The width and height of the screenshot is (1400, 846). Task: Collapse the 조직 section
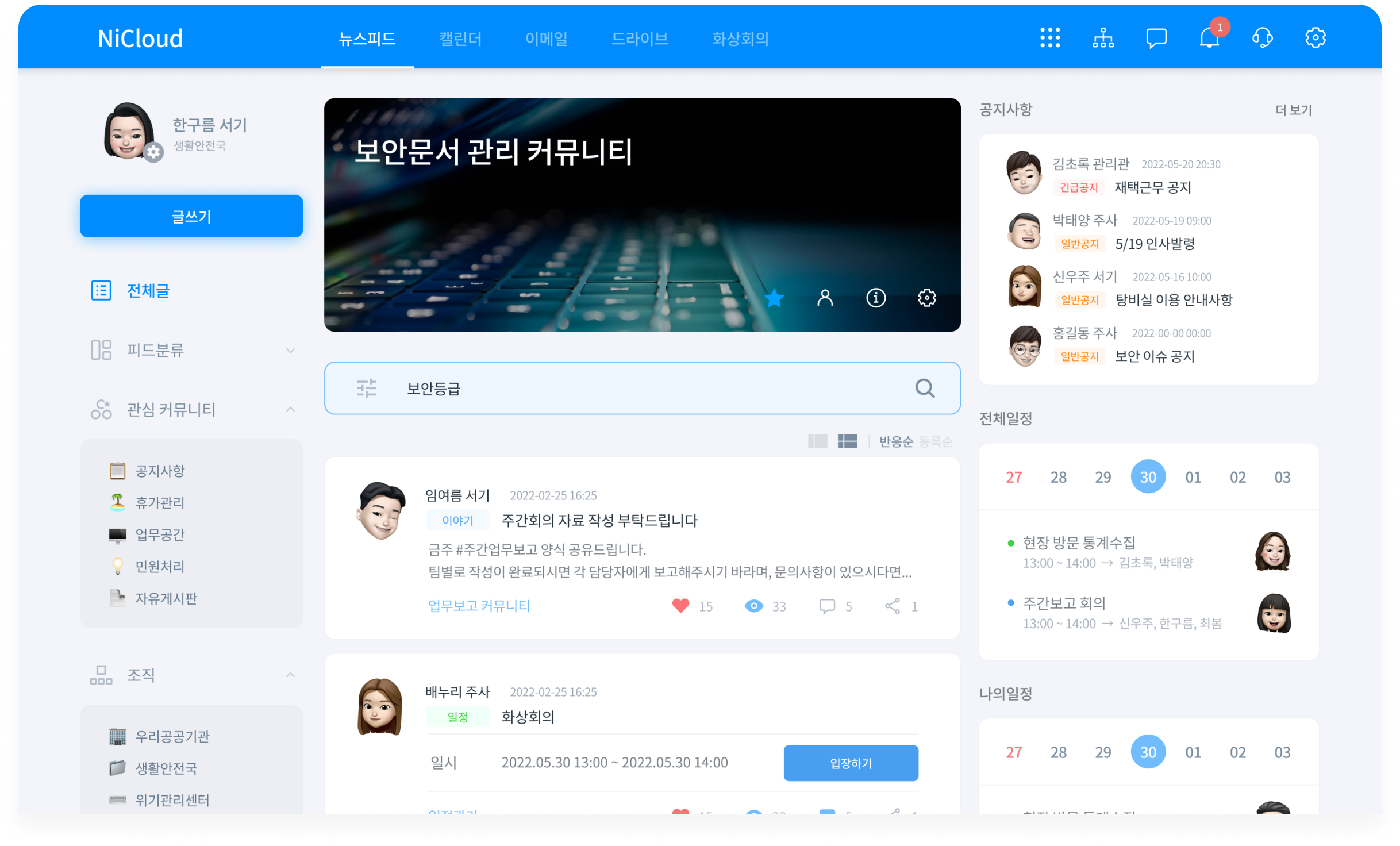[x=290, y=675]
